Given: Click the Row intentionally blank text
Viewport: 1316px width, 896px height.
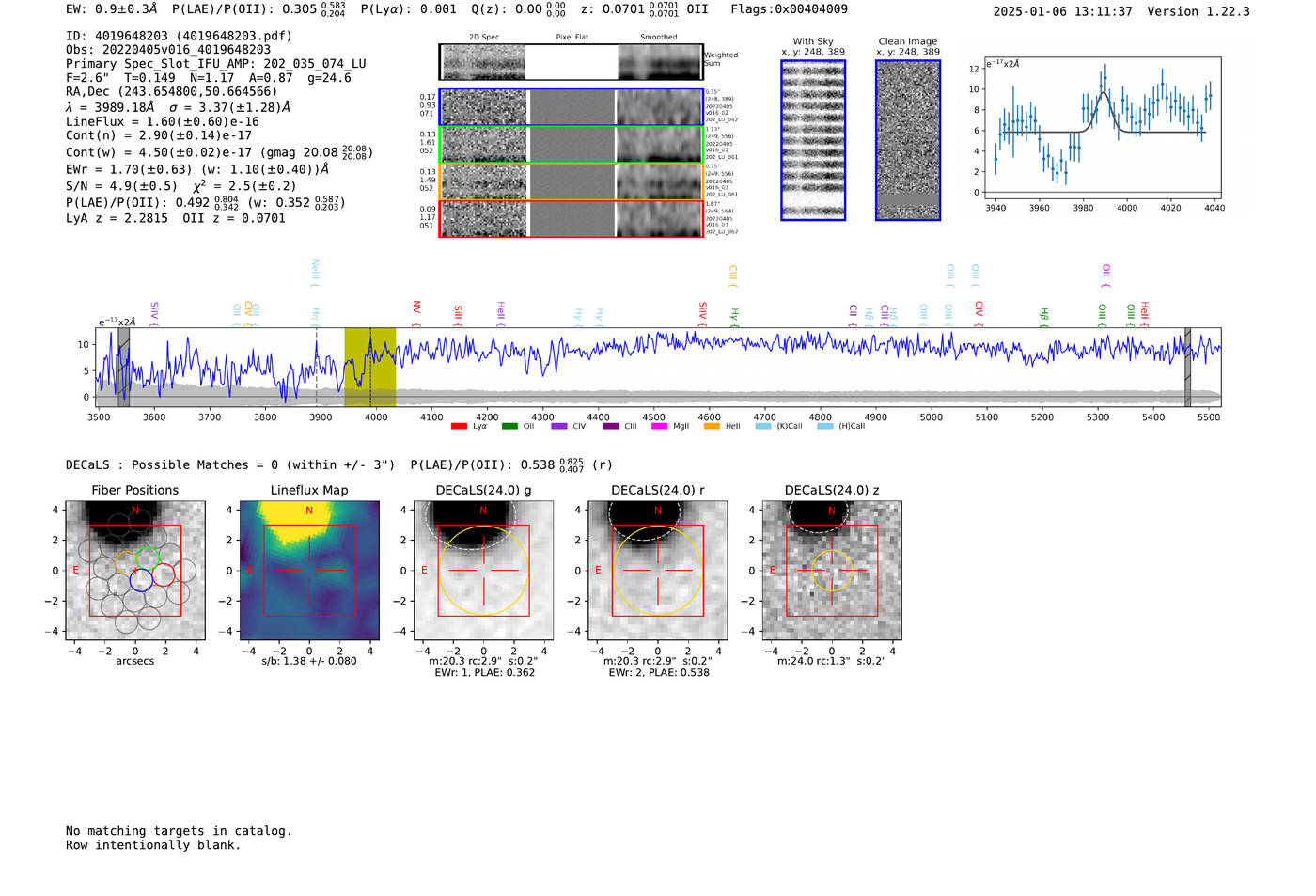Looking at the screenshot, I should point(153,845).
